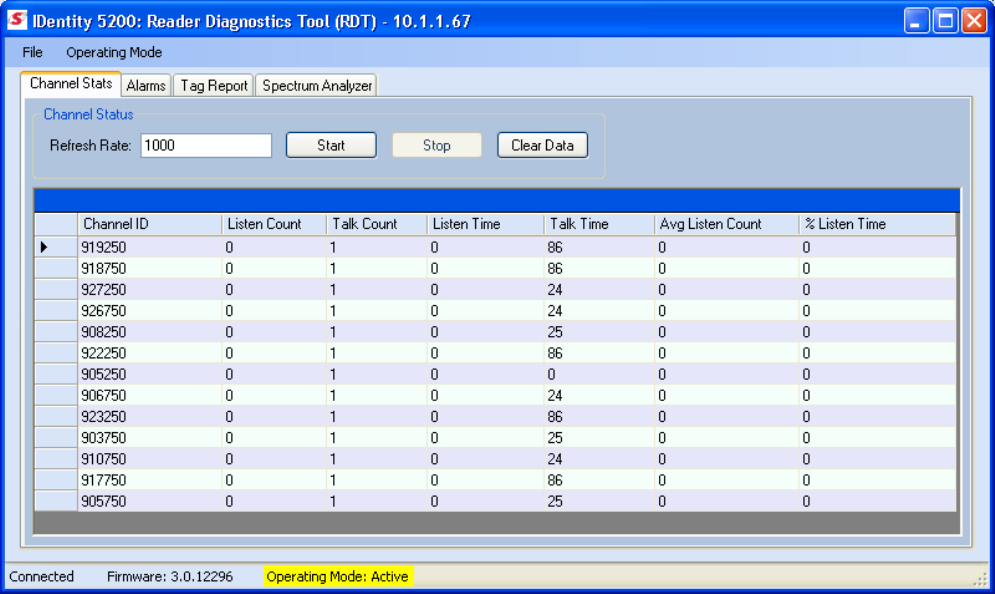Click Talk Count value in 922250 row
Screen dimensions: 995x594
(377, 353)
